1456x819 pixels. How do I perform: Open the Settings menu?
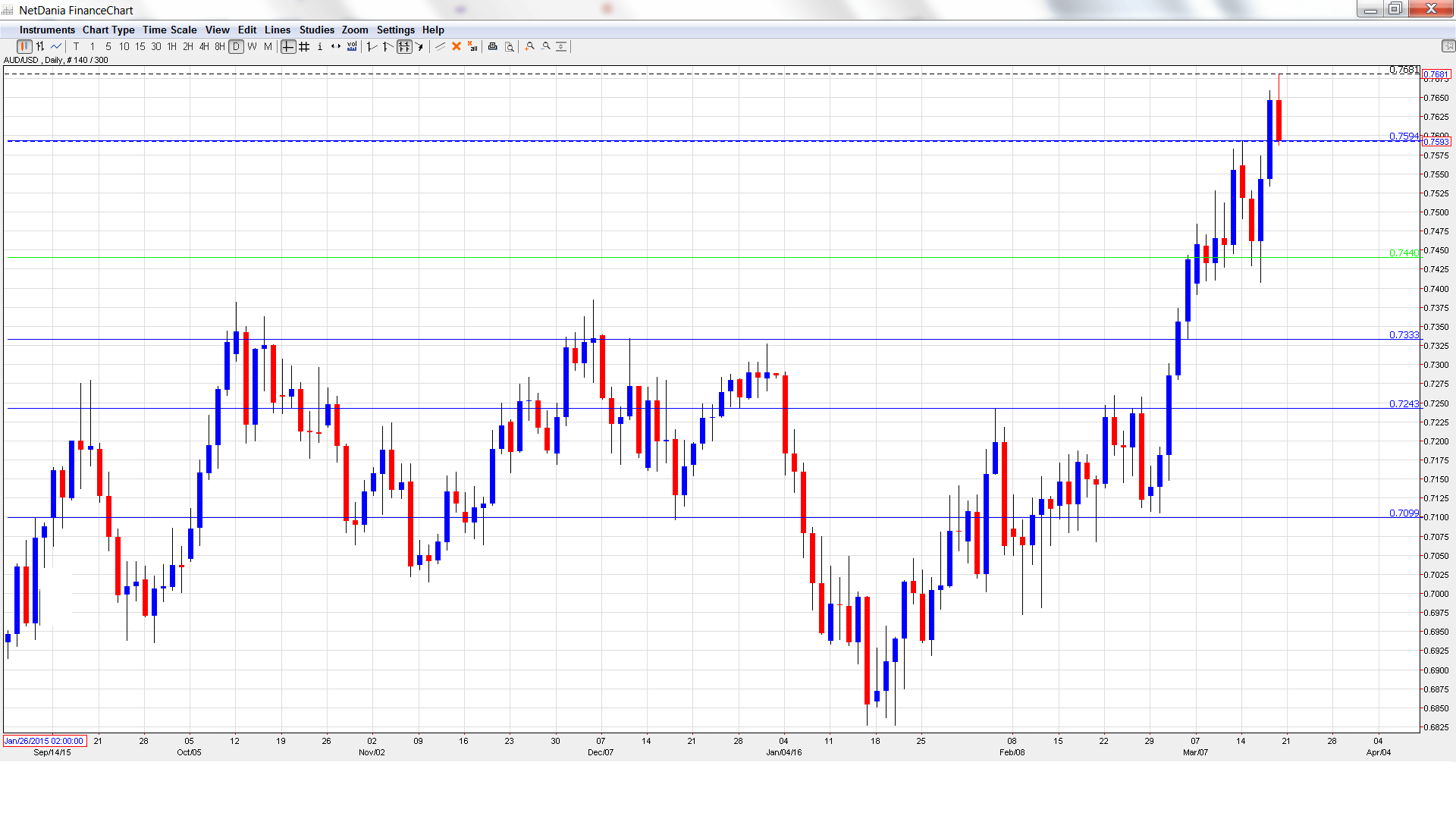[x=395, y=30]
